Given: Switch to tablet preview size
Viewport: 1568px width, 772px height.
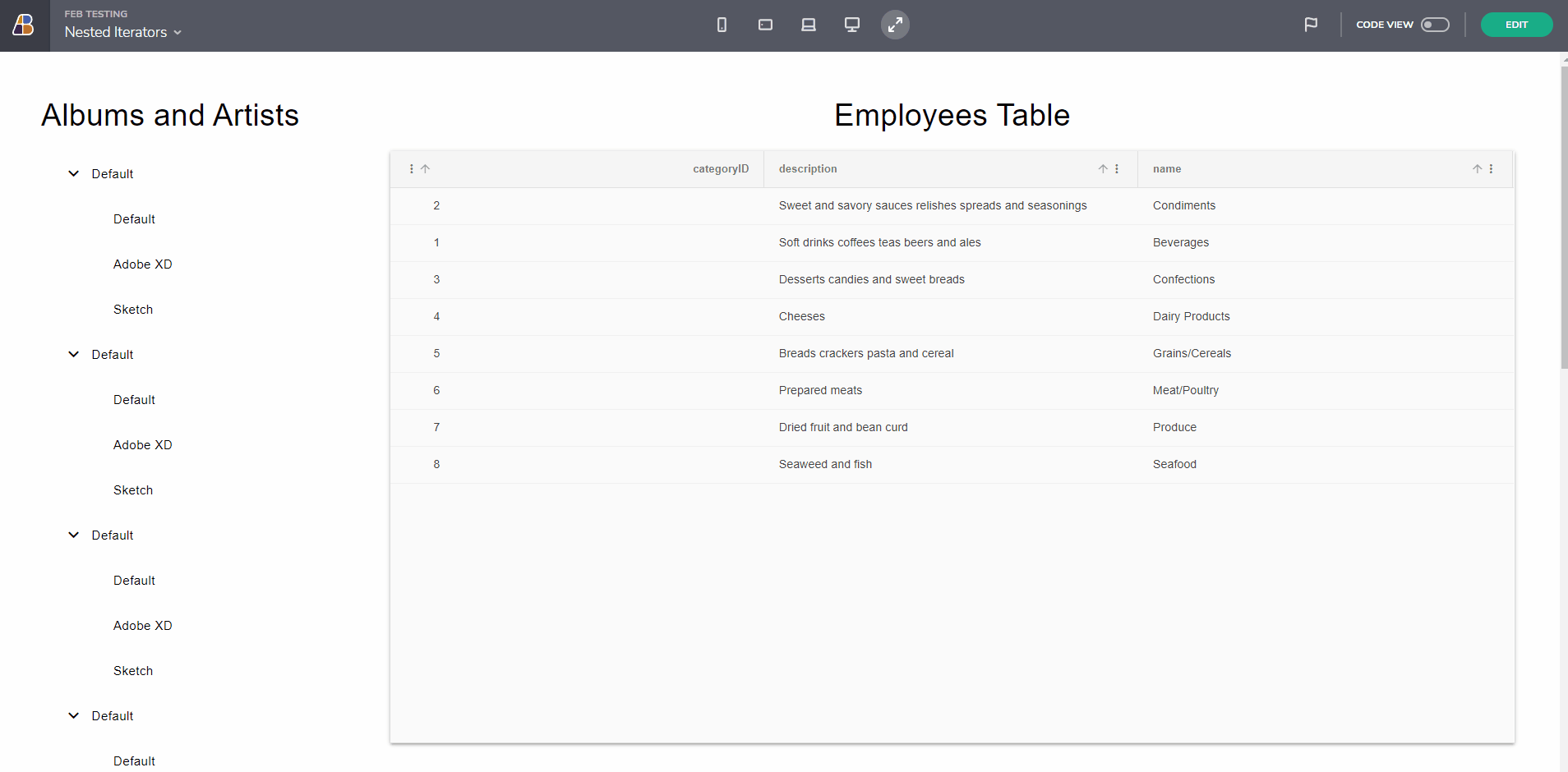Looking at the screenshot, I should [765, 25].
